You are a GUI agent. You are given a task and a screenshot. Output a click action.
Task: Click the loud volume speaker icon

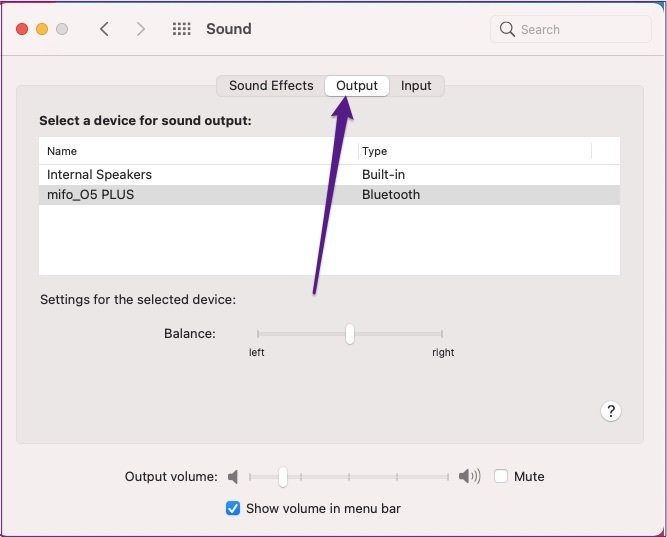click(x=470, y=476)
